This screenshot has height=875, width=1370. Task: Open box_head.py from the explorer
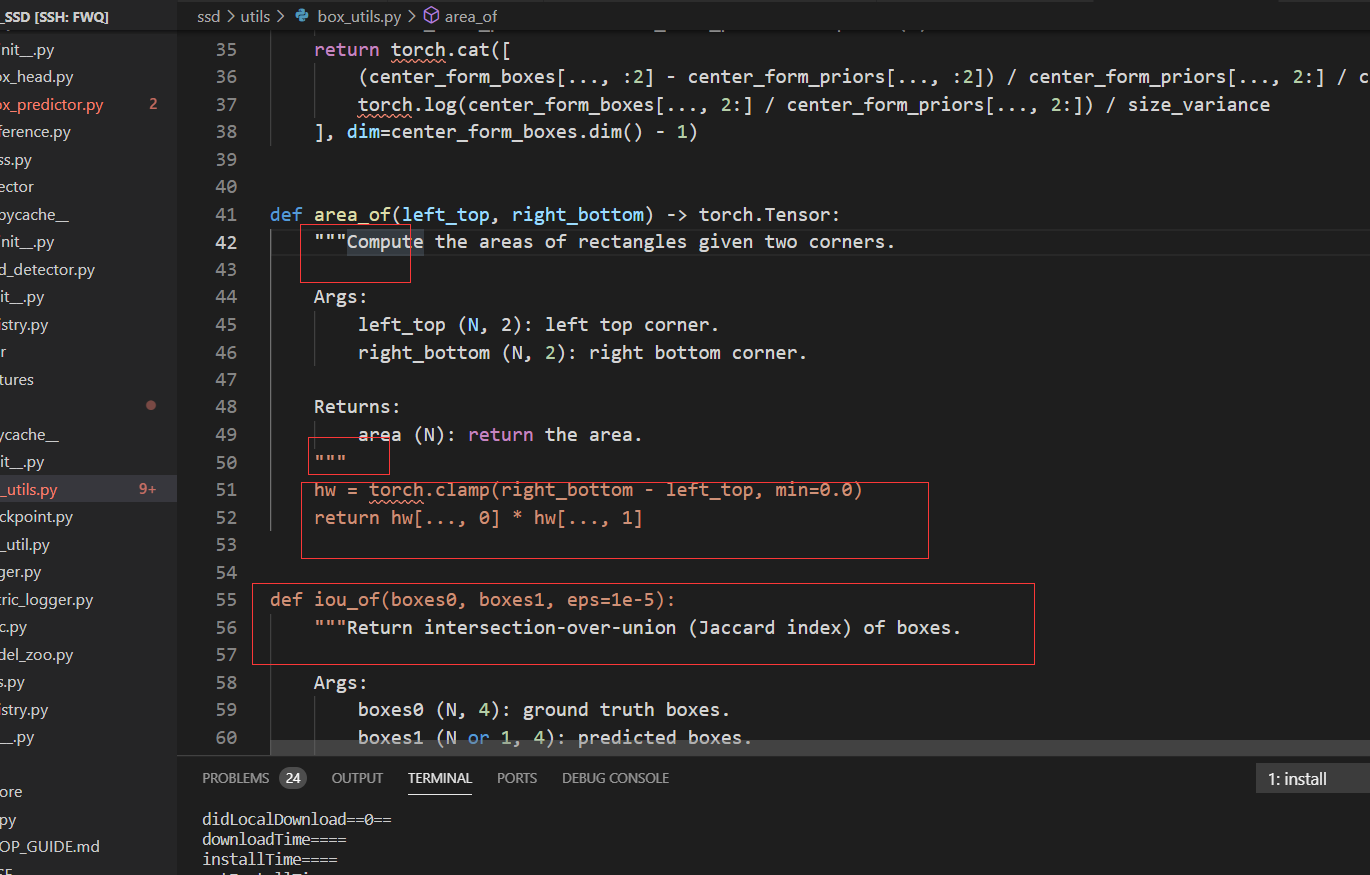(38, 76)
